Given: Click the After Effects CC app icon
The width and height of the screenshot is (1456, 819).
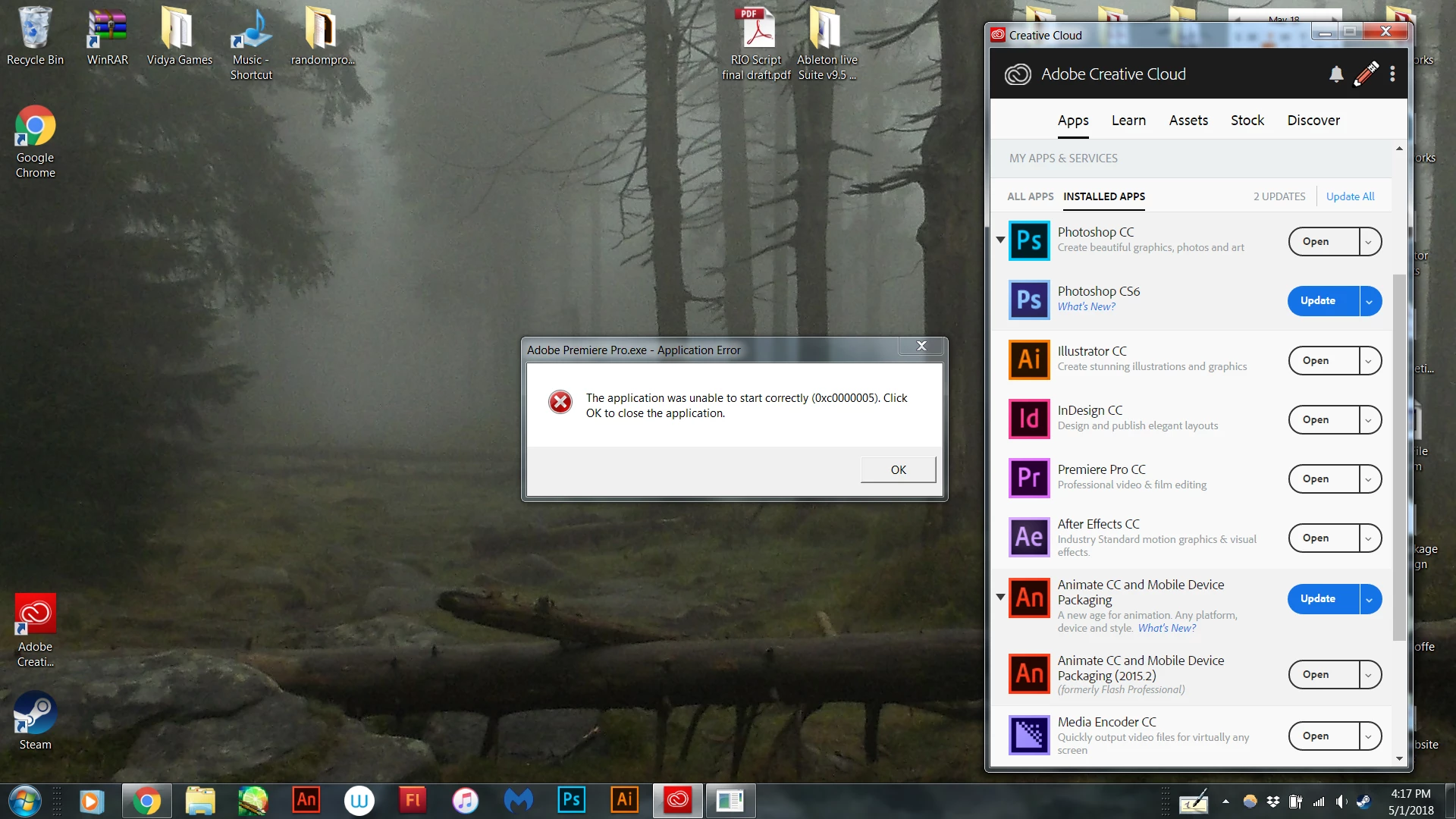Looking at the screenshot, I should (x=1029, y=537).
